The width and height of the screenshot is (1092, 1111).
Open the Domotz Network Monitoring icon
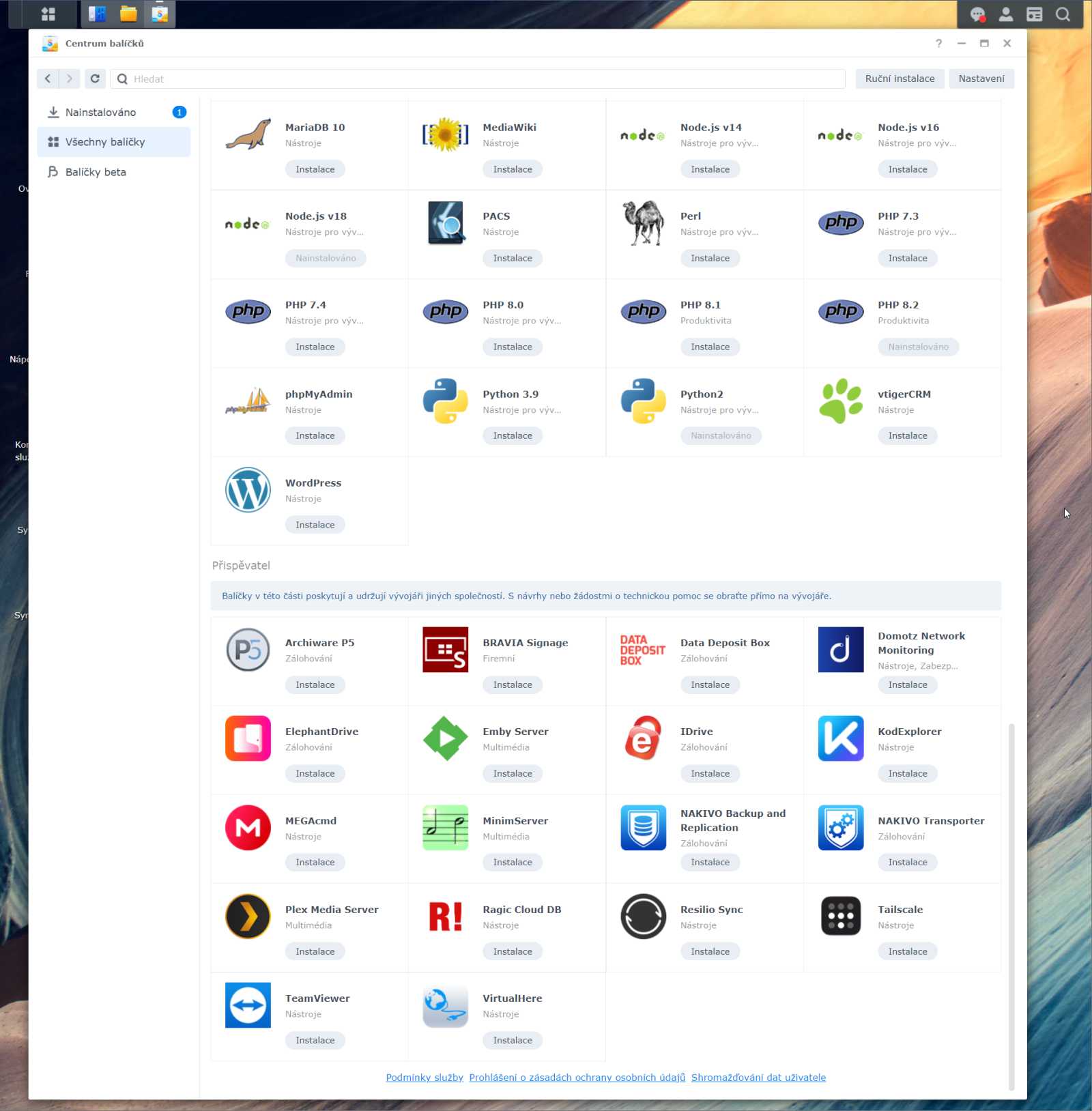tap(841, 650)
